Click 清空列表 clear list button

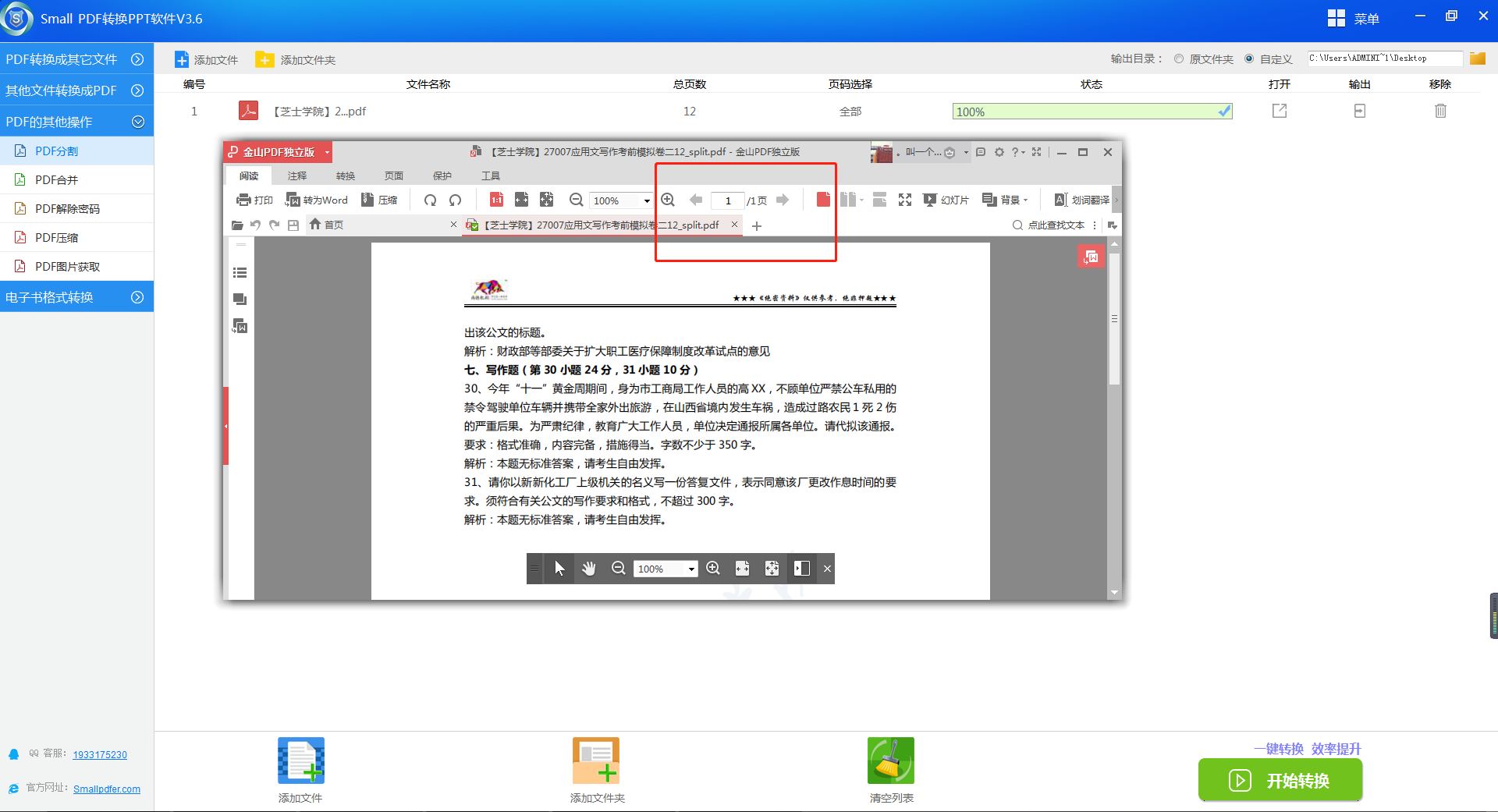coord(891,771)
